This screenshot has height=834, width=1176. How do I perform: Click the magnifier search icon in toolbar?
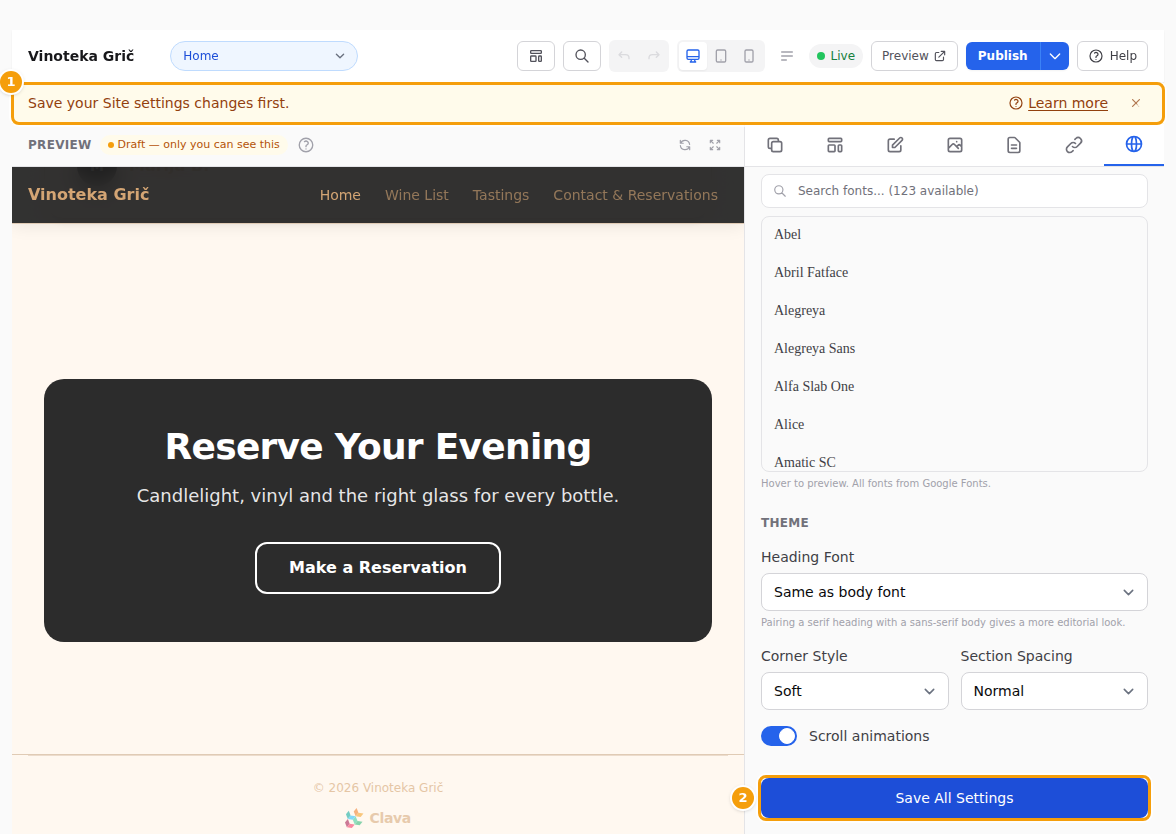581,56
